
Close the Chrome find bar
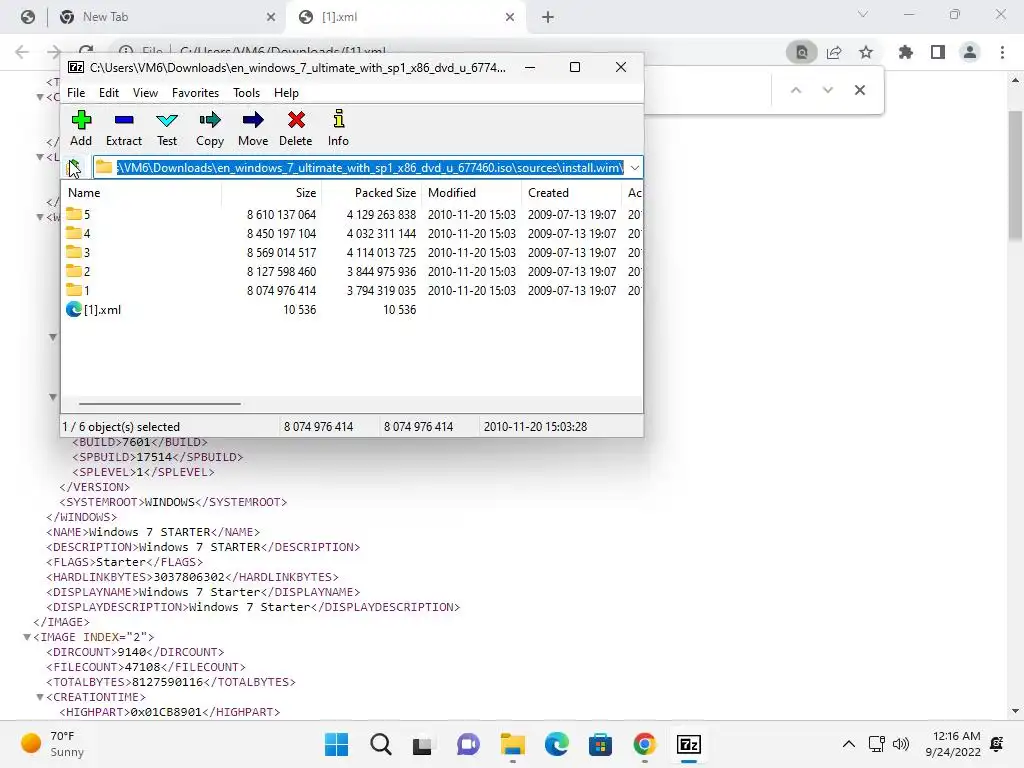pos(859,90)
